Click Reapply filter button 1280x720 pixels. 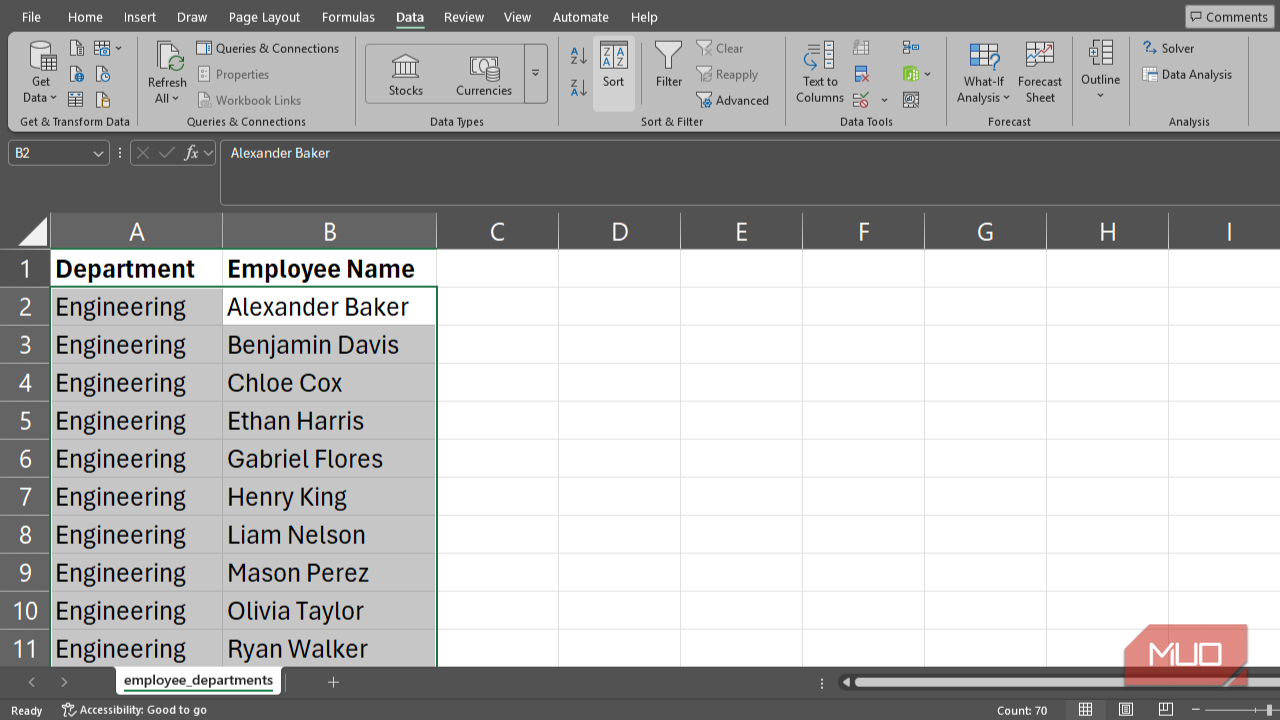tap(728, 74)
